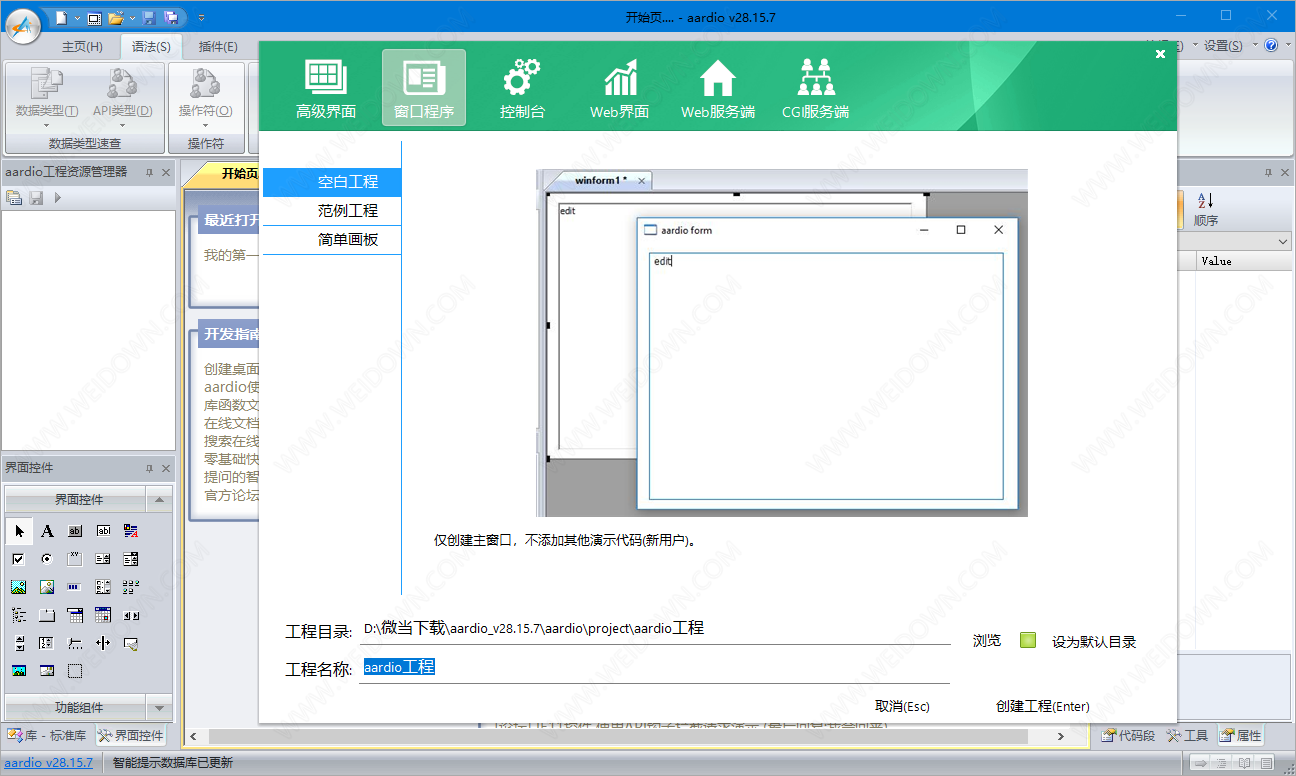The height and width of the screenshot is (776, 1296).
Task: Choose the 控制台 gears project type
Action: [x=522, y=88]
